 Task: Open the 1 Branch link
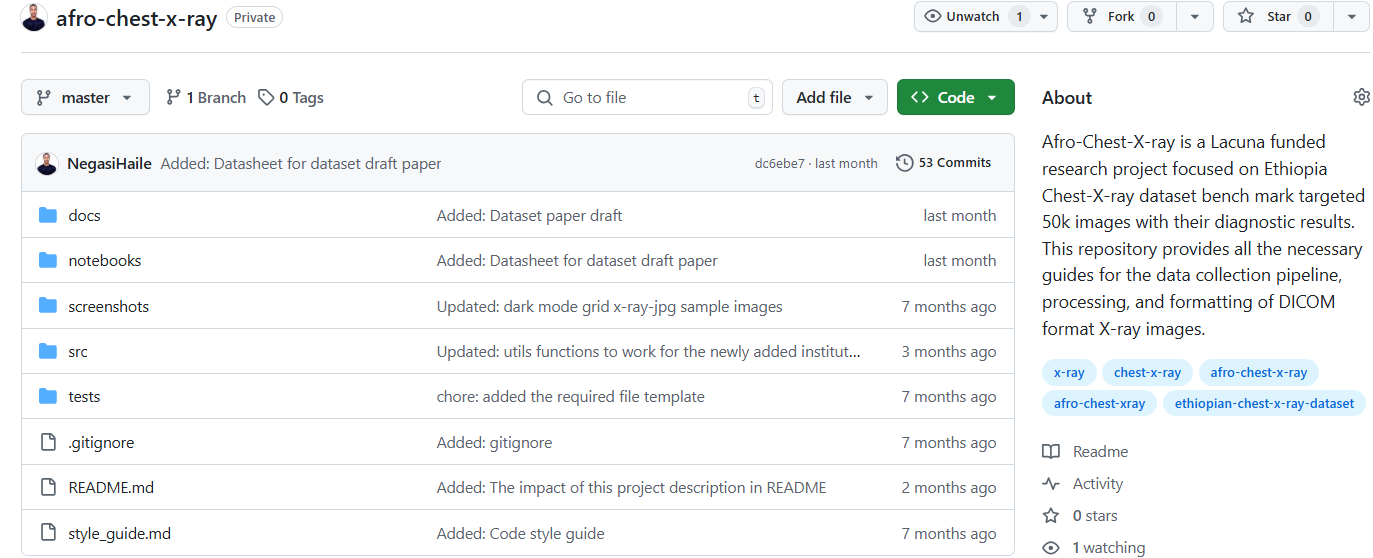coord(206,97)
